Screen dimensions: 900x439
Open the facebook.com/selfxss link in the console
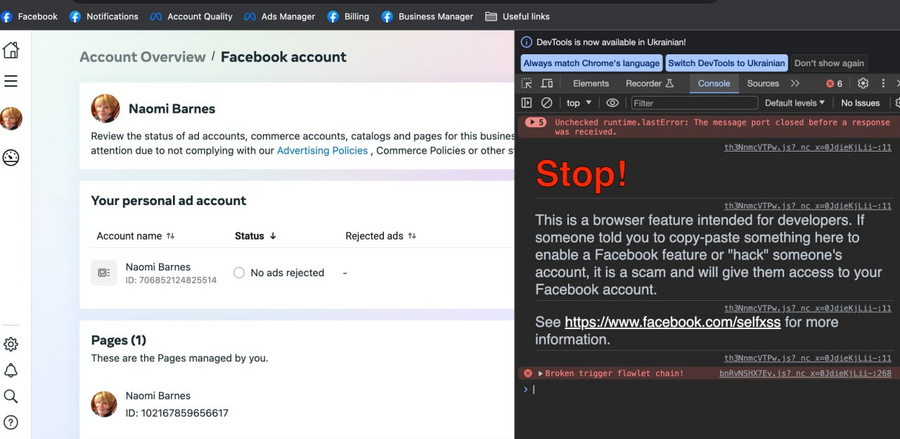pos(672,322)
